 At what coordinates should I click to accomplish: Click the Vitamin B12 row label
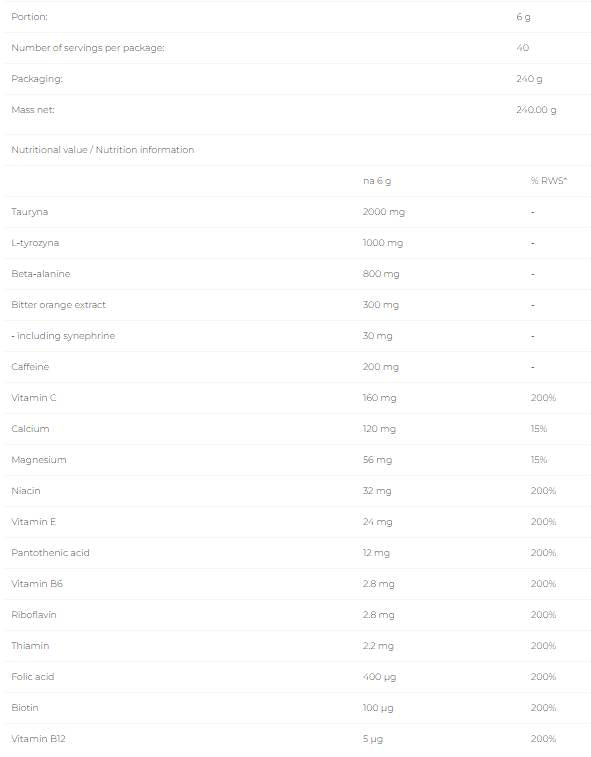click(38, 739)
